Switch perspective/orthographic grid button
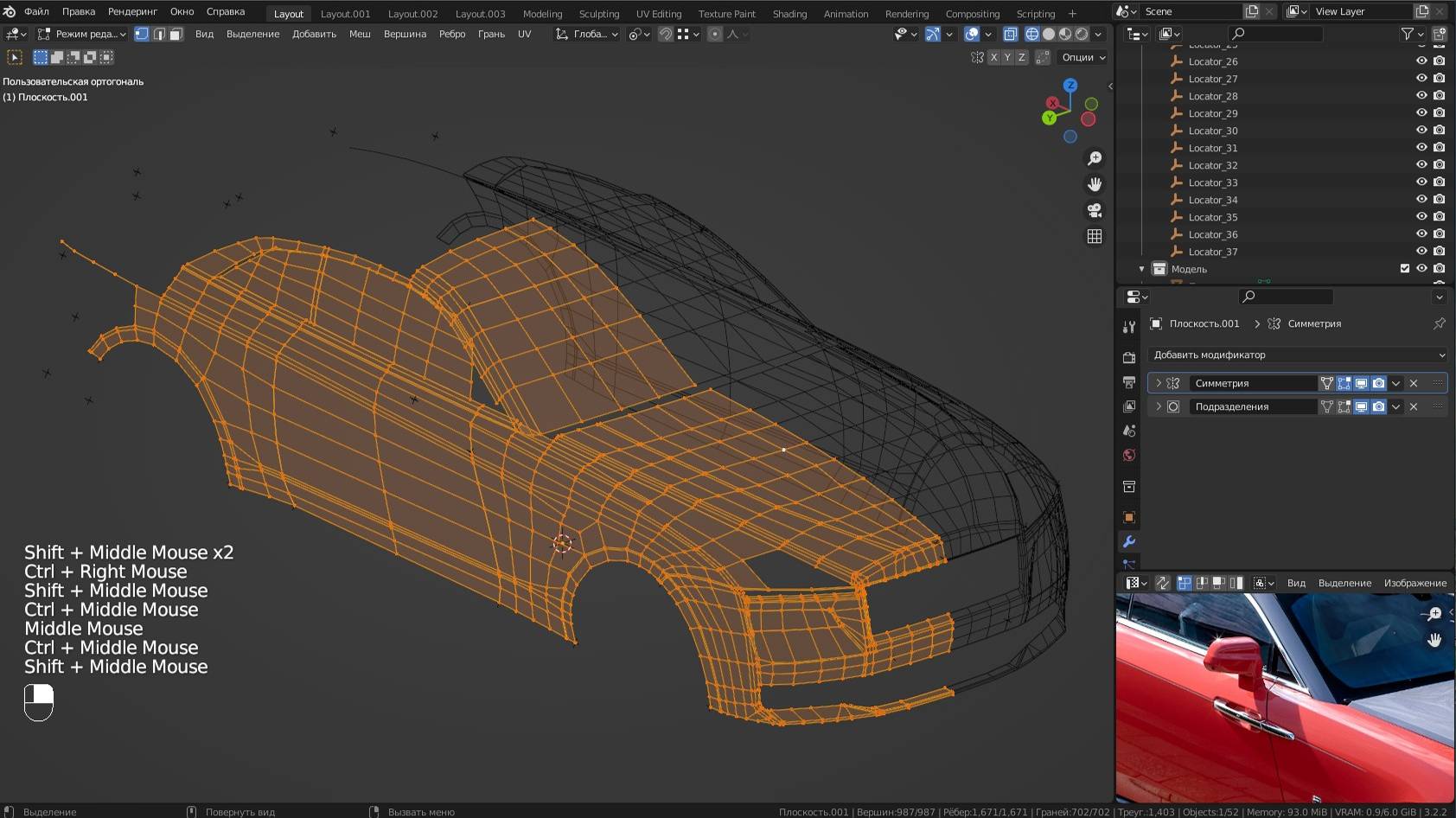This screenshot has height=818, width=1456. pyautogui.click(x=1095, y=236)
